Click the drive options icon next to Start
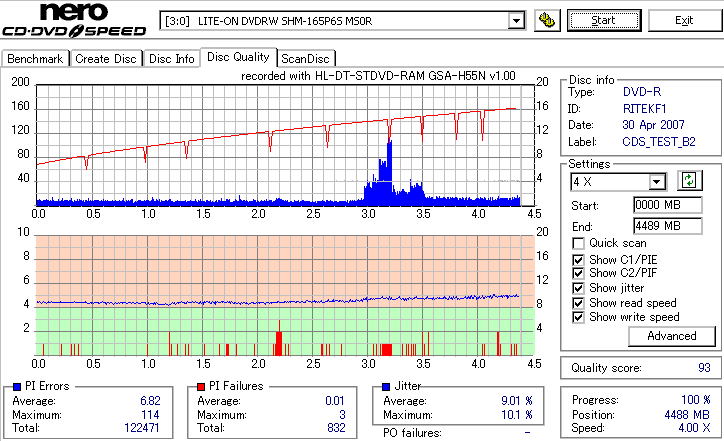Viewport: 724px width, 441px height. (x=547, y=20)
